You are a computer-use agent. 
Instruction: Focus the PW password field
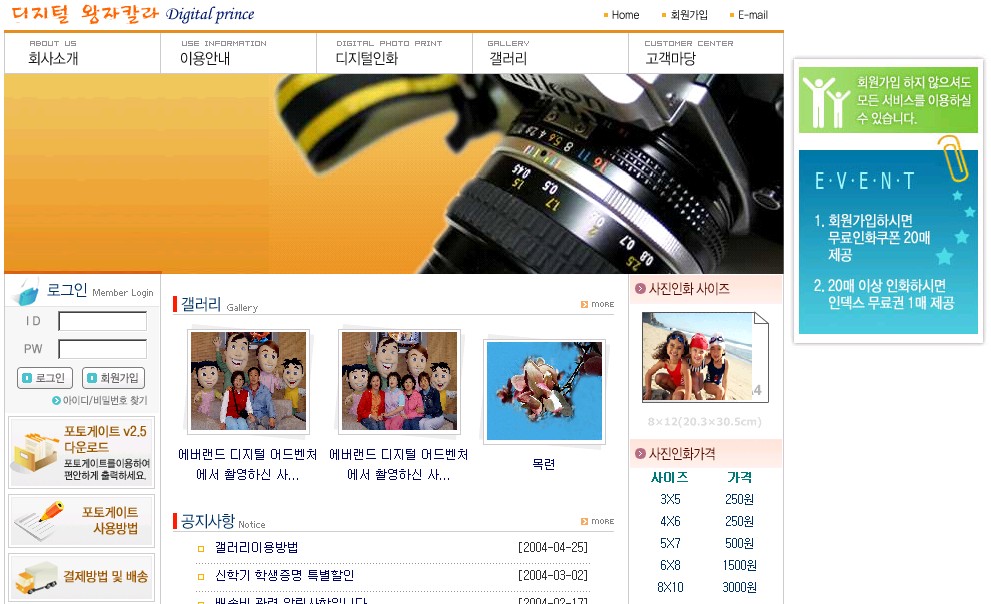click(x=102, y=349)
